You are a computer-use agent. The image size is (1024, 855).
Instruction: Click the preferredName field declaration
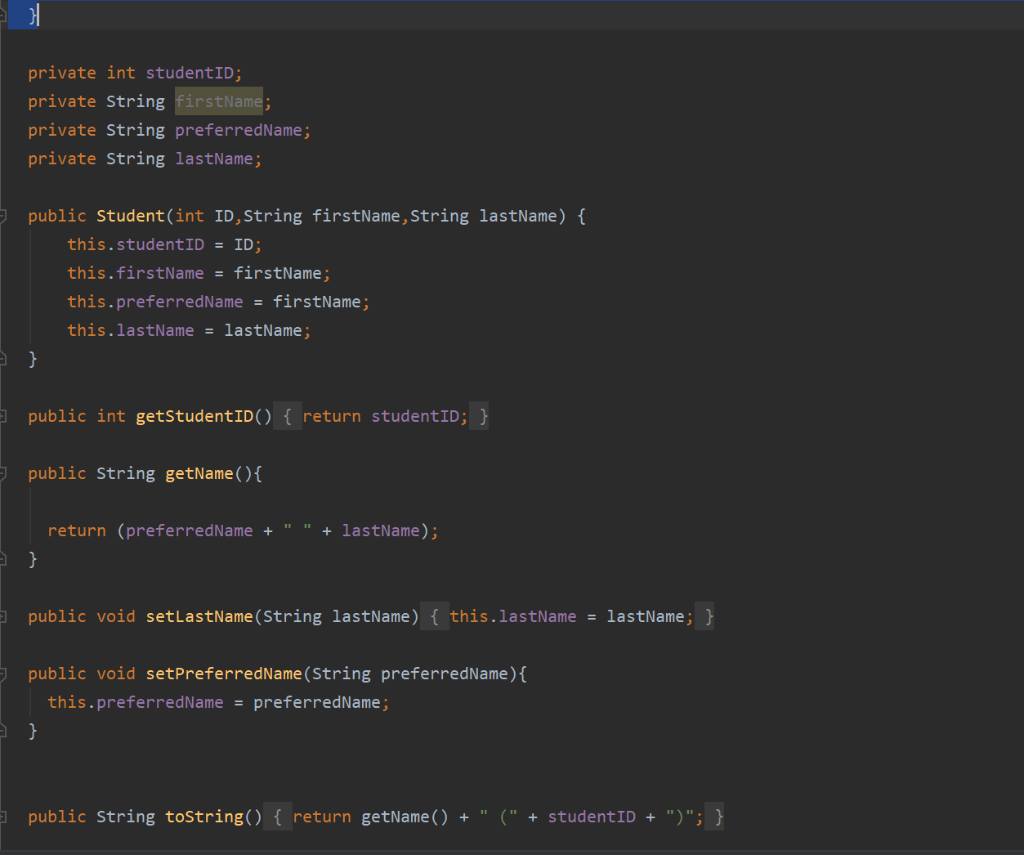239,129
